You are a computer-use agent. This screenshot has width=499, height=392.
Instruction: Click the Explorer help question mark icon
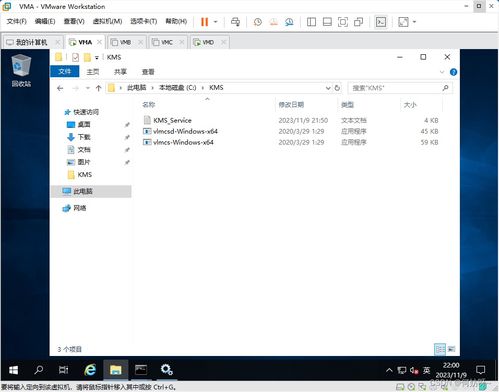click(x=453, y=72)
